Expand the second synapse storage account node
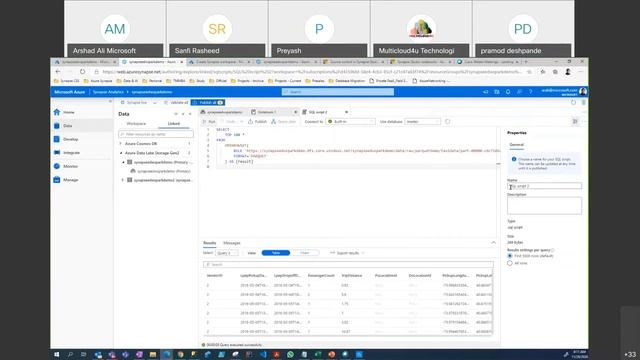This screenshot has height=360, width=640. (123, 180)
